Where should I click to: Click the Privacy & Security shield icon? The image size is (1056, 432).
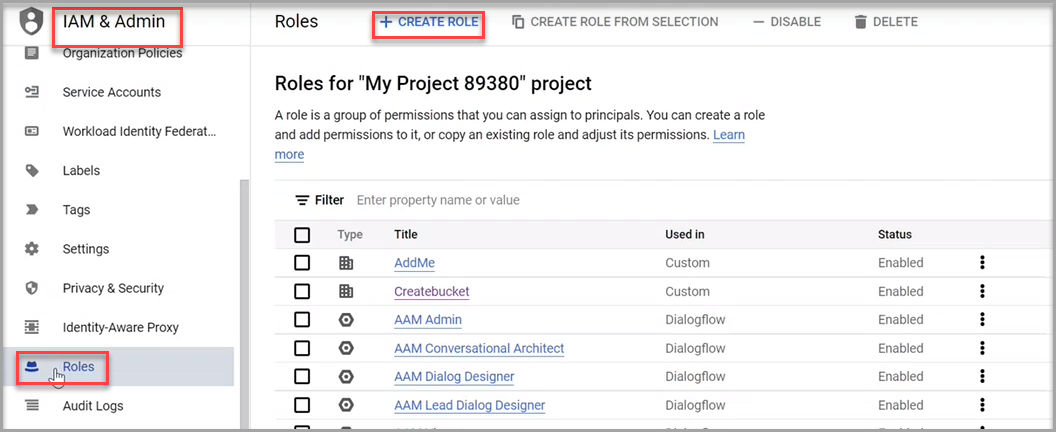point(32,288)
